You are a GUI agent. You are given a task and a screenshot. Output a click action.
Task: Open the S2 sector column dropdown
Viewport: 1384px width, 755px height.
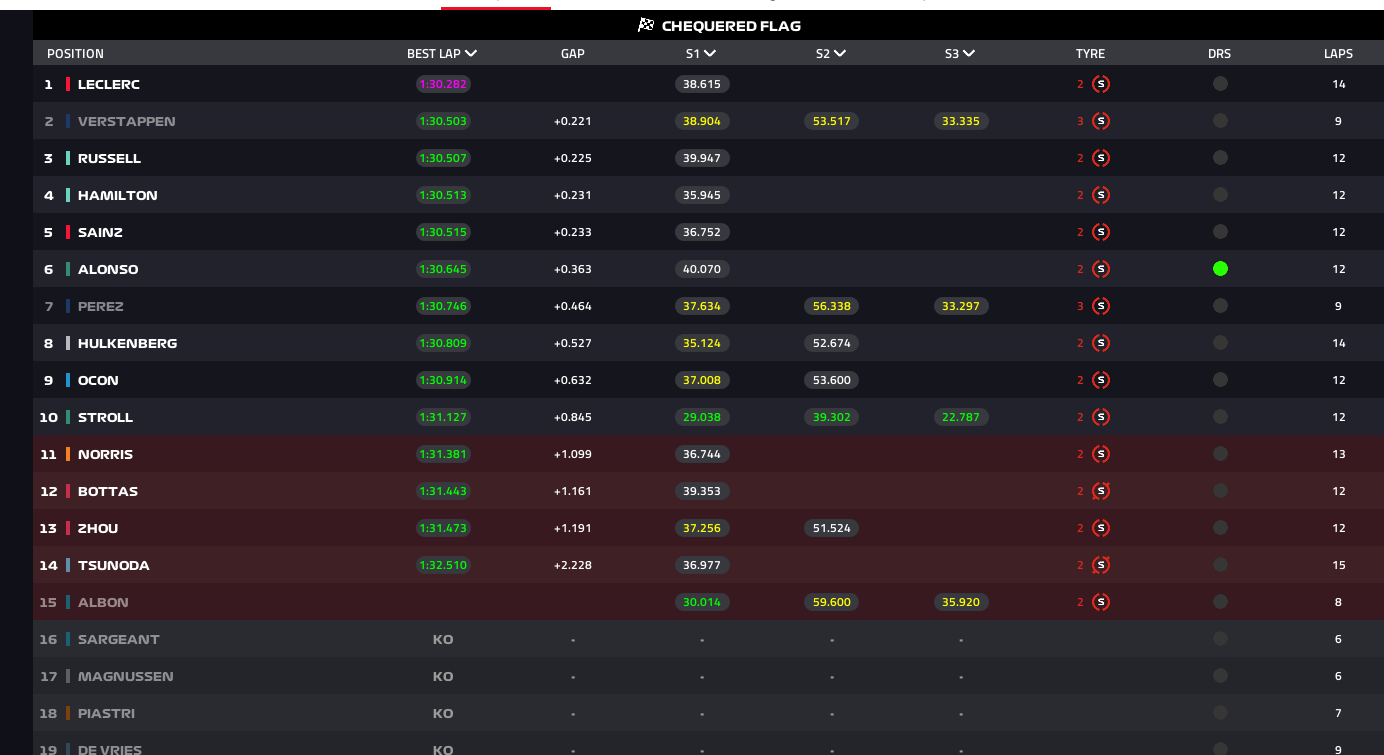[831, 54]
